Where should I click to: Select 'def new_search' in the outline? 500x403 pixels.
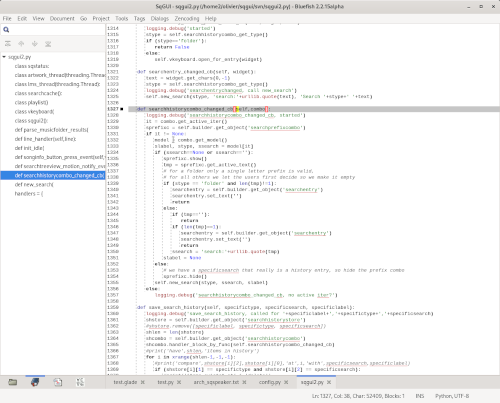[34, 184]
